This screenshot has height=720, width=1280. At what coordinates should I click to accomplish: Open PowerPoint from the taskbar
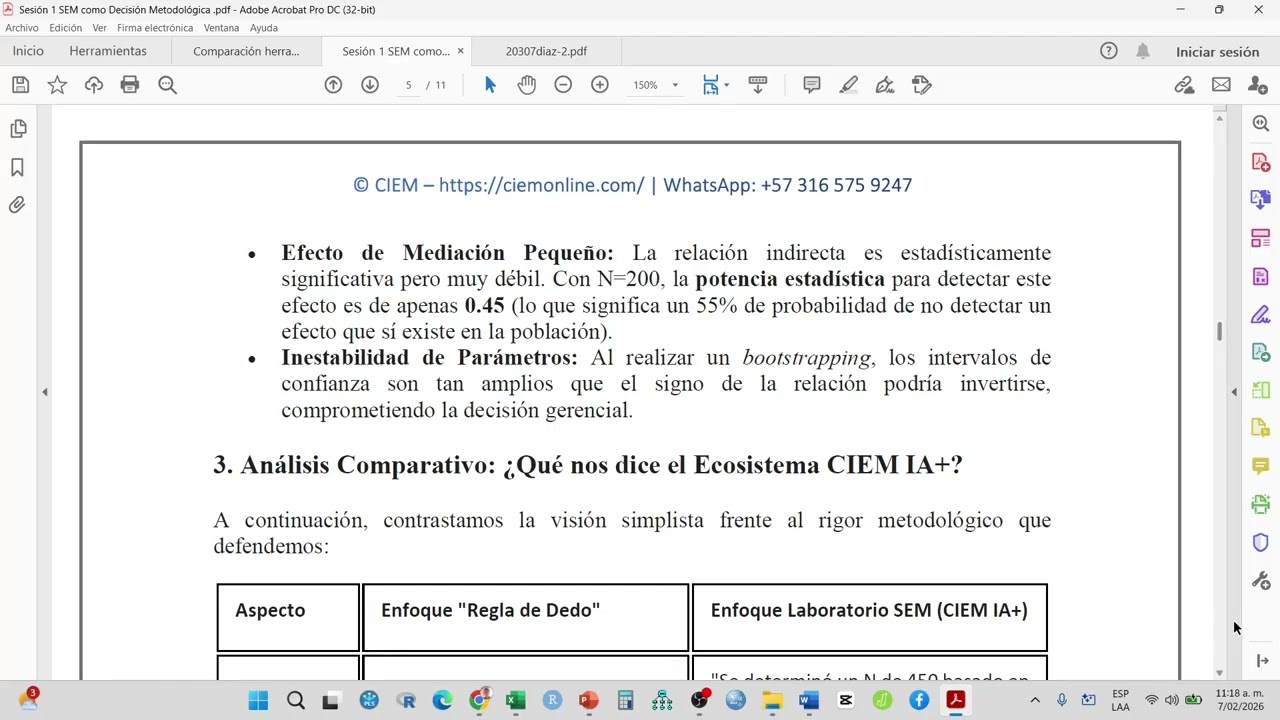pyautogui.click(x=589, y=700)
